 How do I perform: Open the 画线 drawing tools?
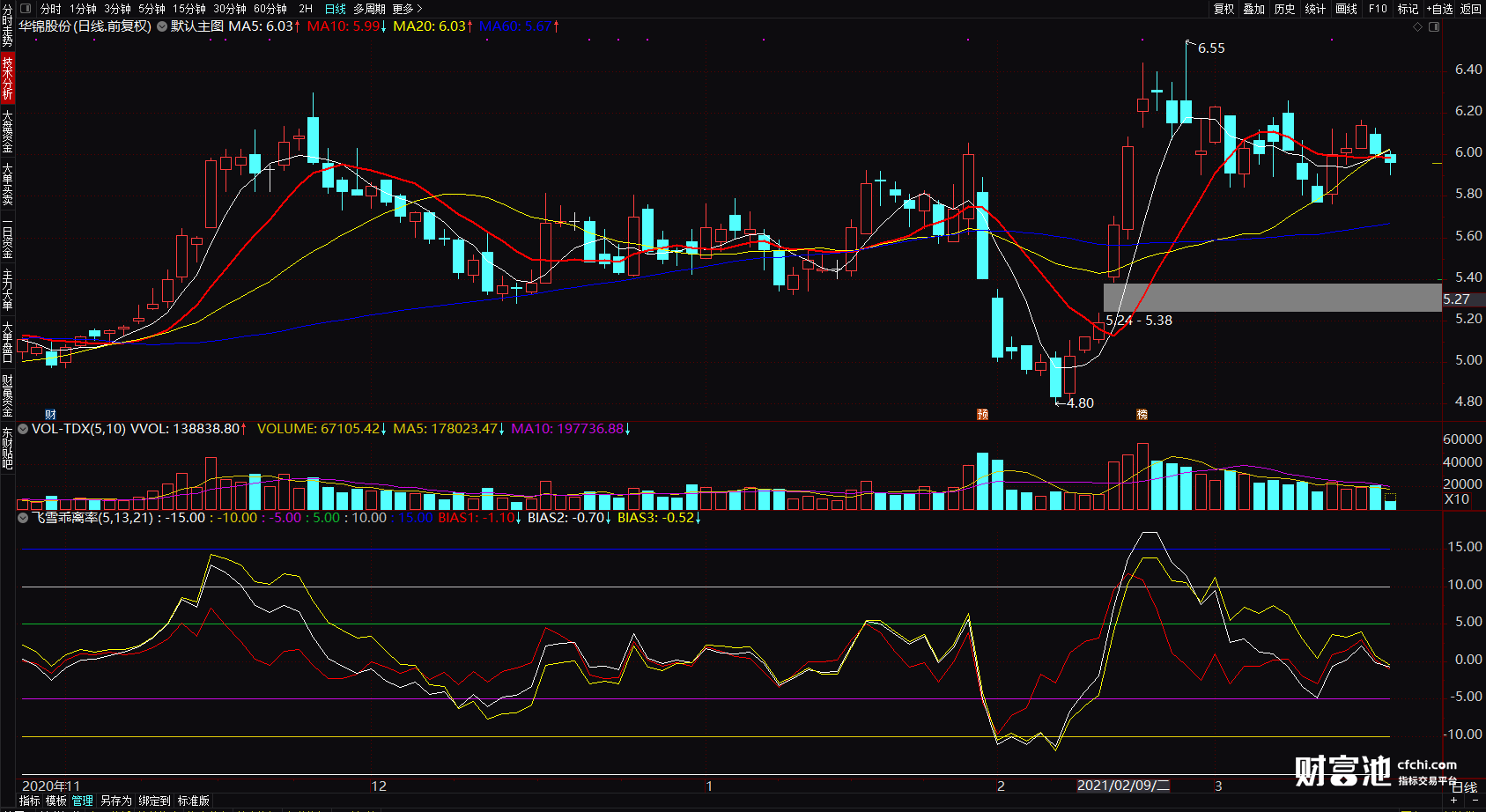(1347, 9)
